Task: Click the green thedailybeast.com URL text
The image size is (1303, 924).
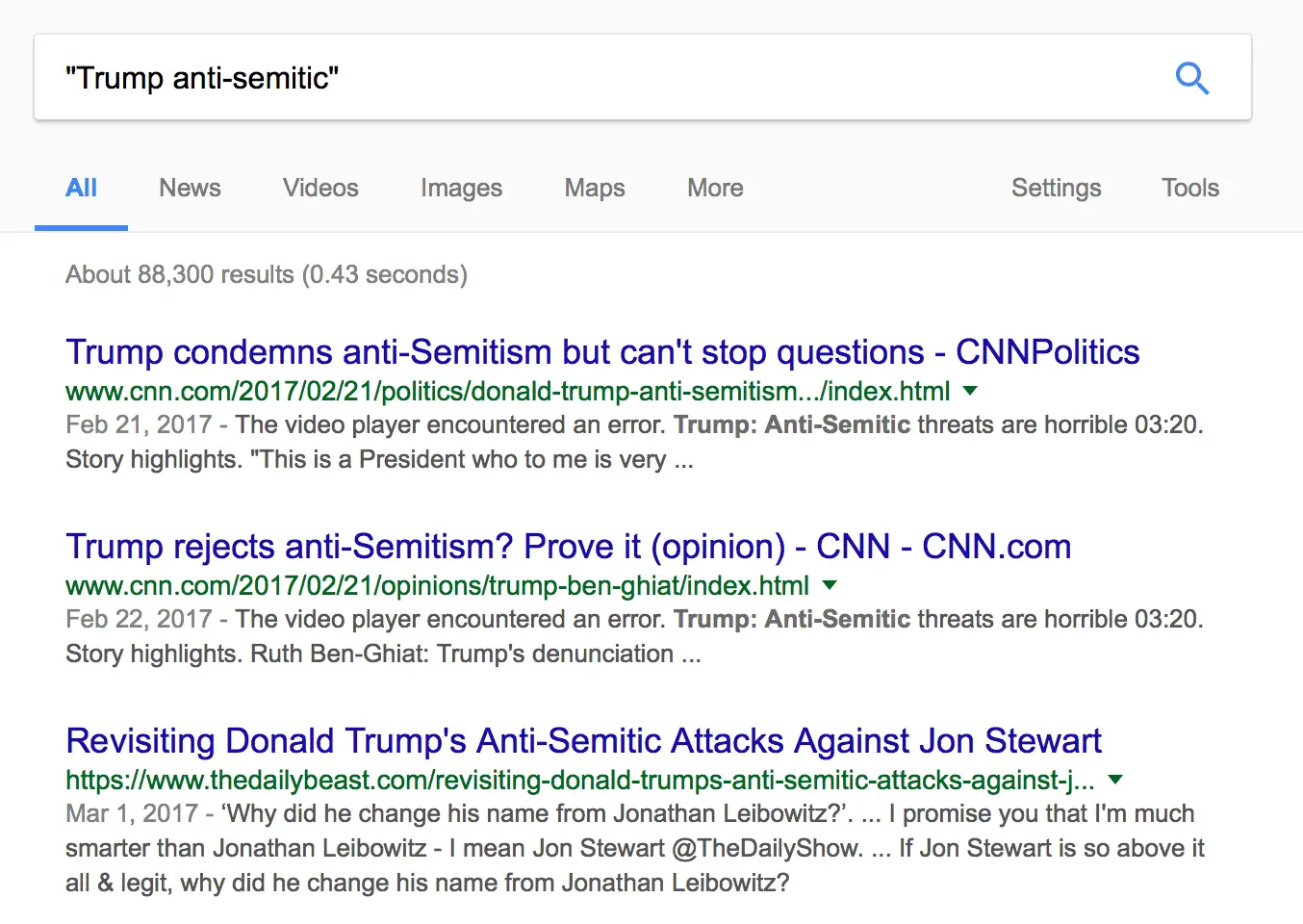Action: click(x=579, y=781)
